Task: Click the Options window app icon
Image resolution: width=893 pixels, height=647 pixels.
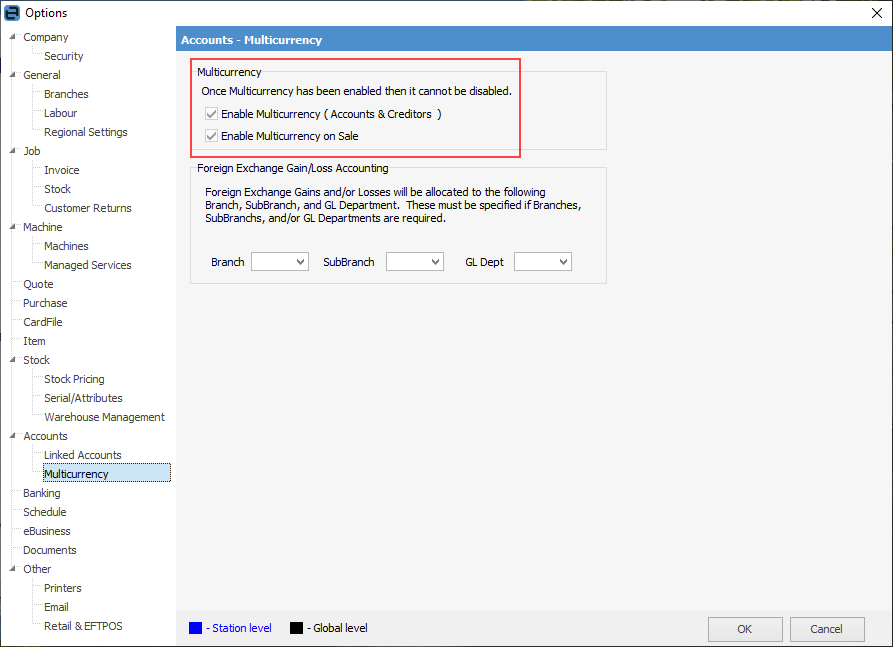Action: pyautogui.click(x=11, y=13)
